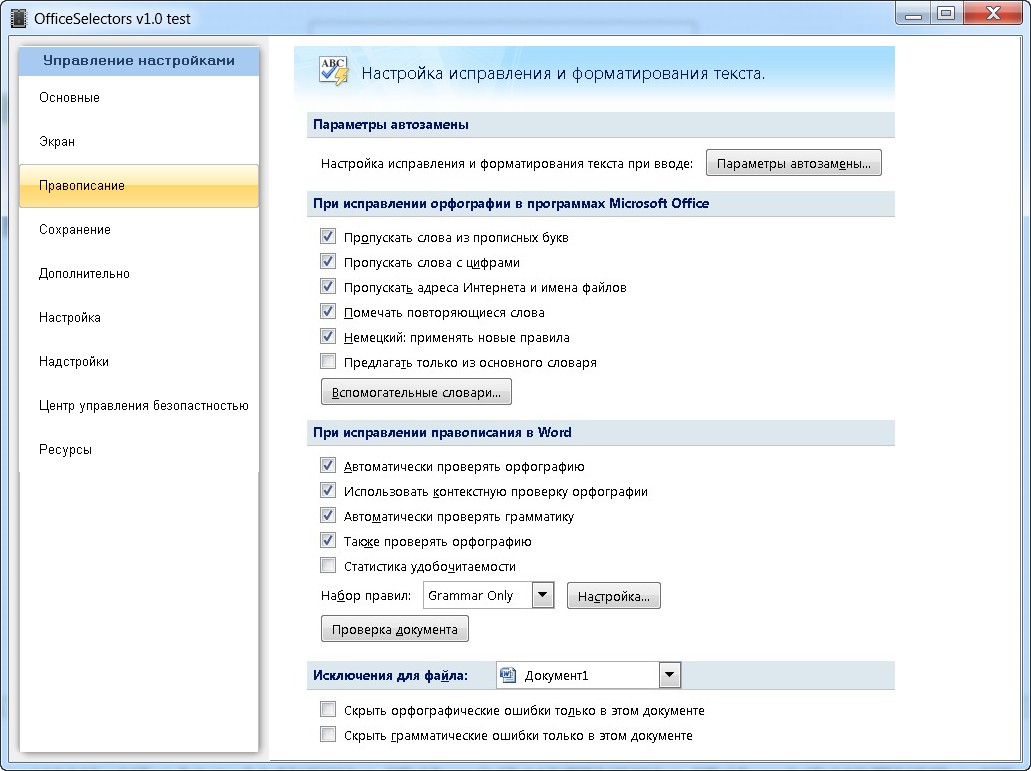Switch to the Экран section
1031x771 pixels.
coord(139,141)
